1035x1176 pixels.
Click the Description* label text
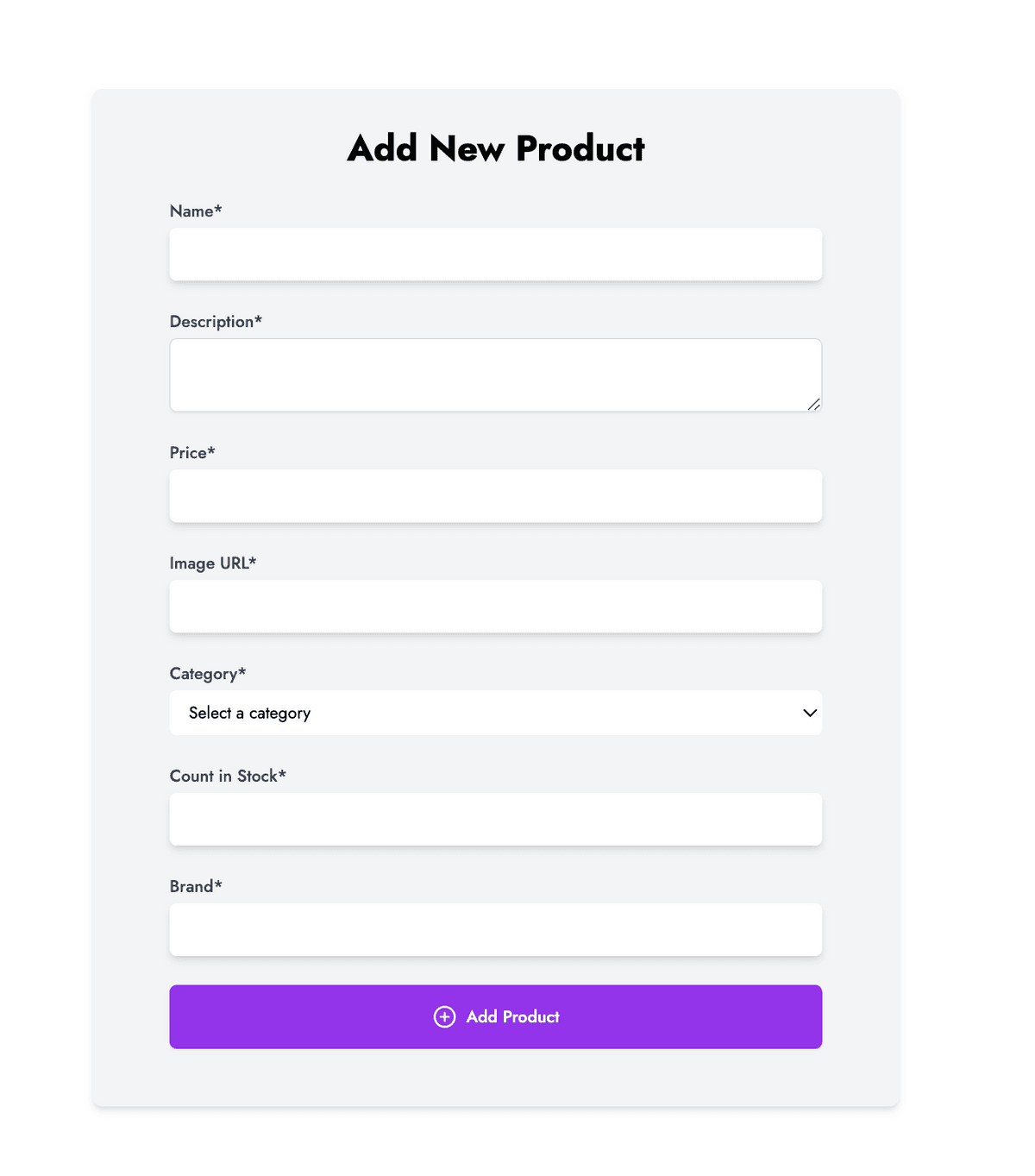216,322
